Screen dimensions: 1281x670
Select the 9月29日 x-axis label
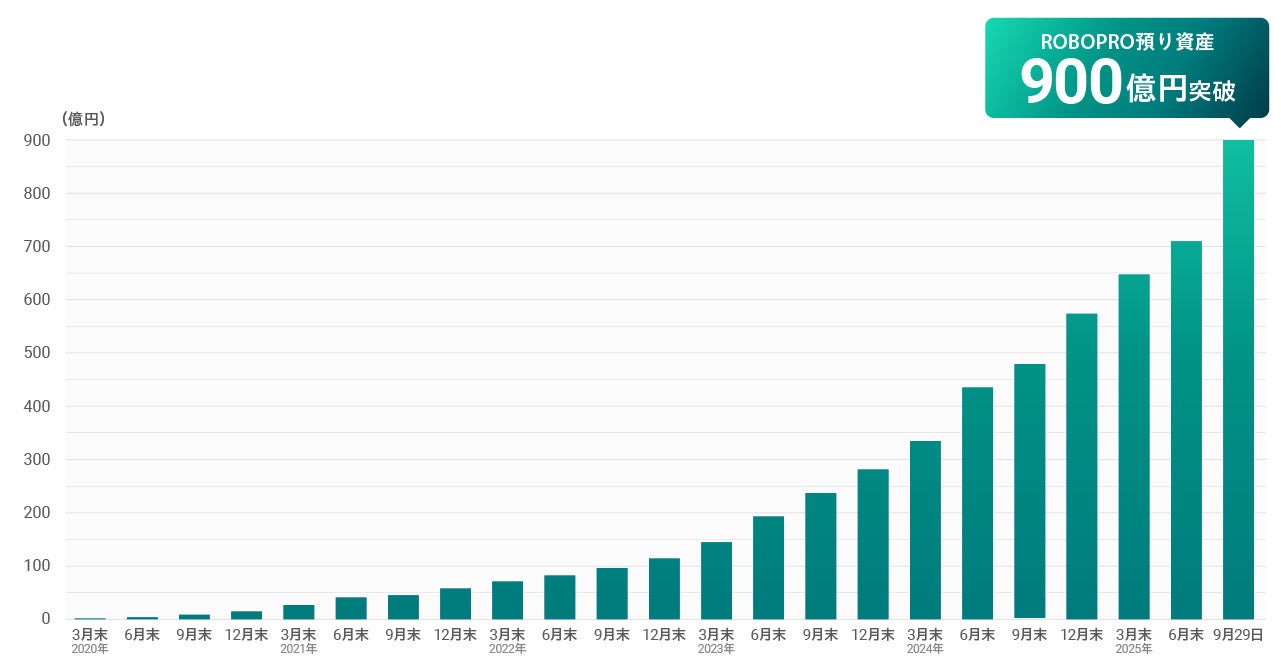1238,634
